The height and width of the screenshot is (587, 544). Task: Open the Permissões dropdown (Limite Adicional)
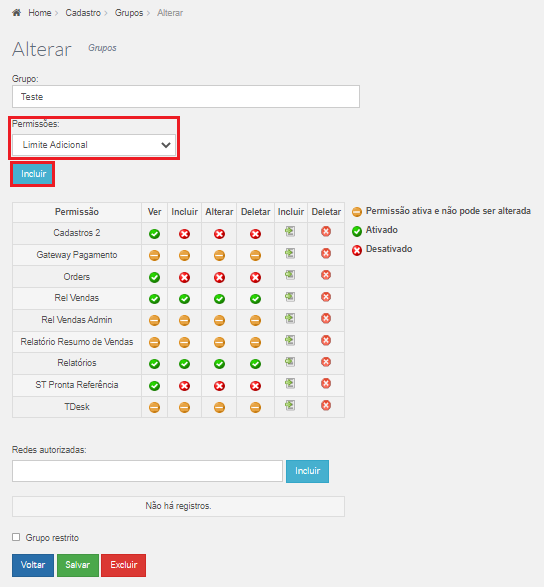94,145
